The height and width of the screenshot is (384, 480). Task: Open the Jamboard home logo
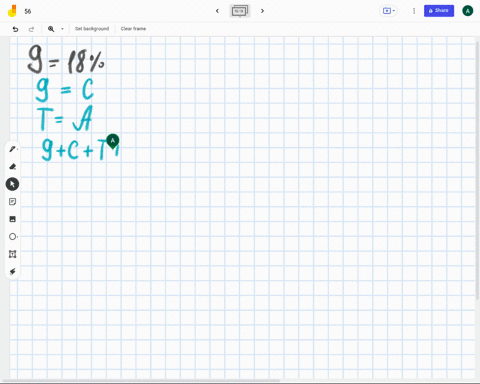coord(12,11)
